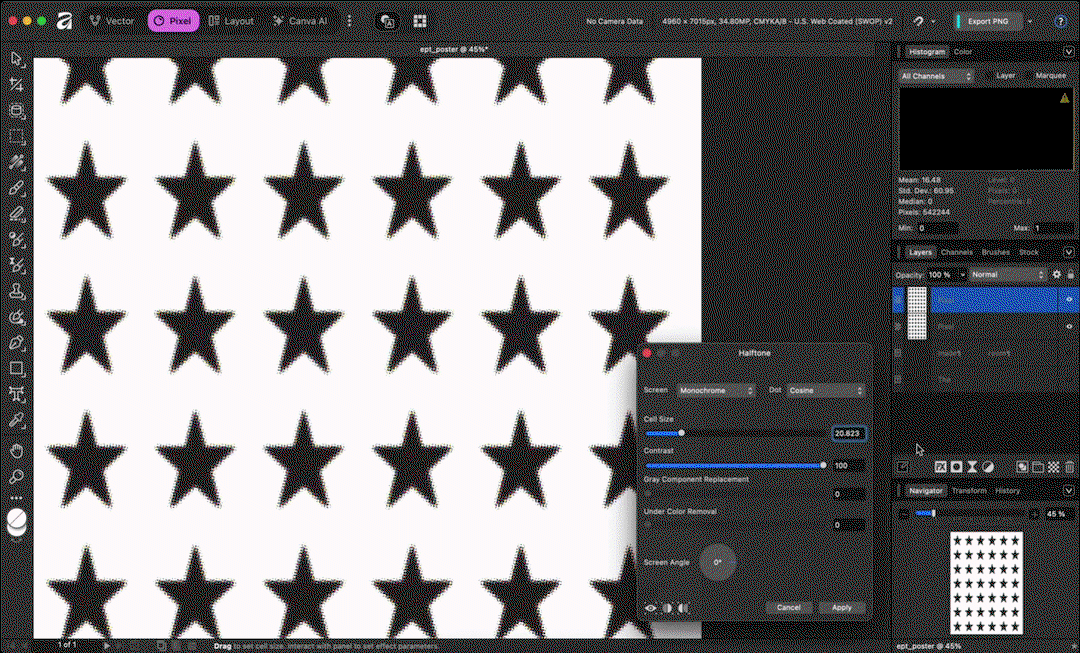Delete layer with trash icon
The height and width of the screenshot is (653, 1080).
coord(1069,467)
